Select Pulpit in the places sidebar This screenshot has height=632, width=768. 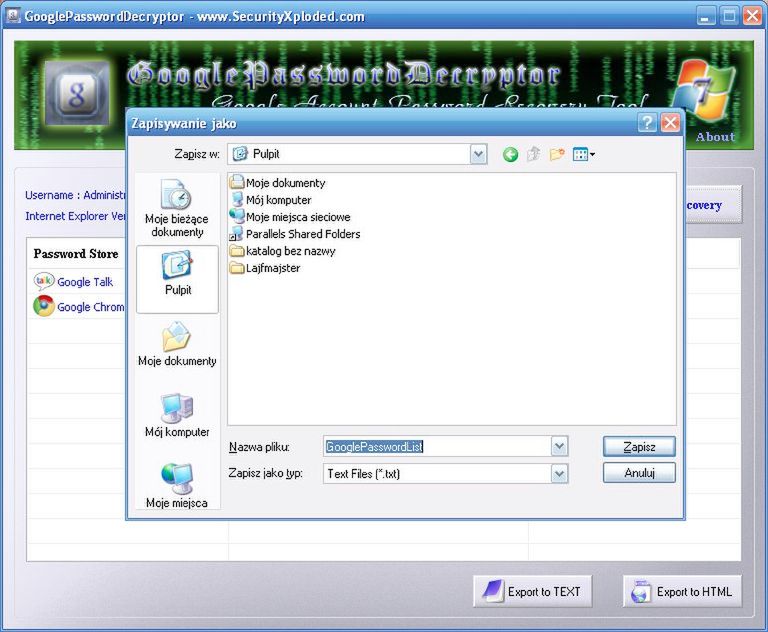pos(177,278)
